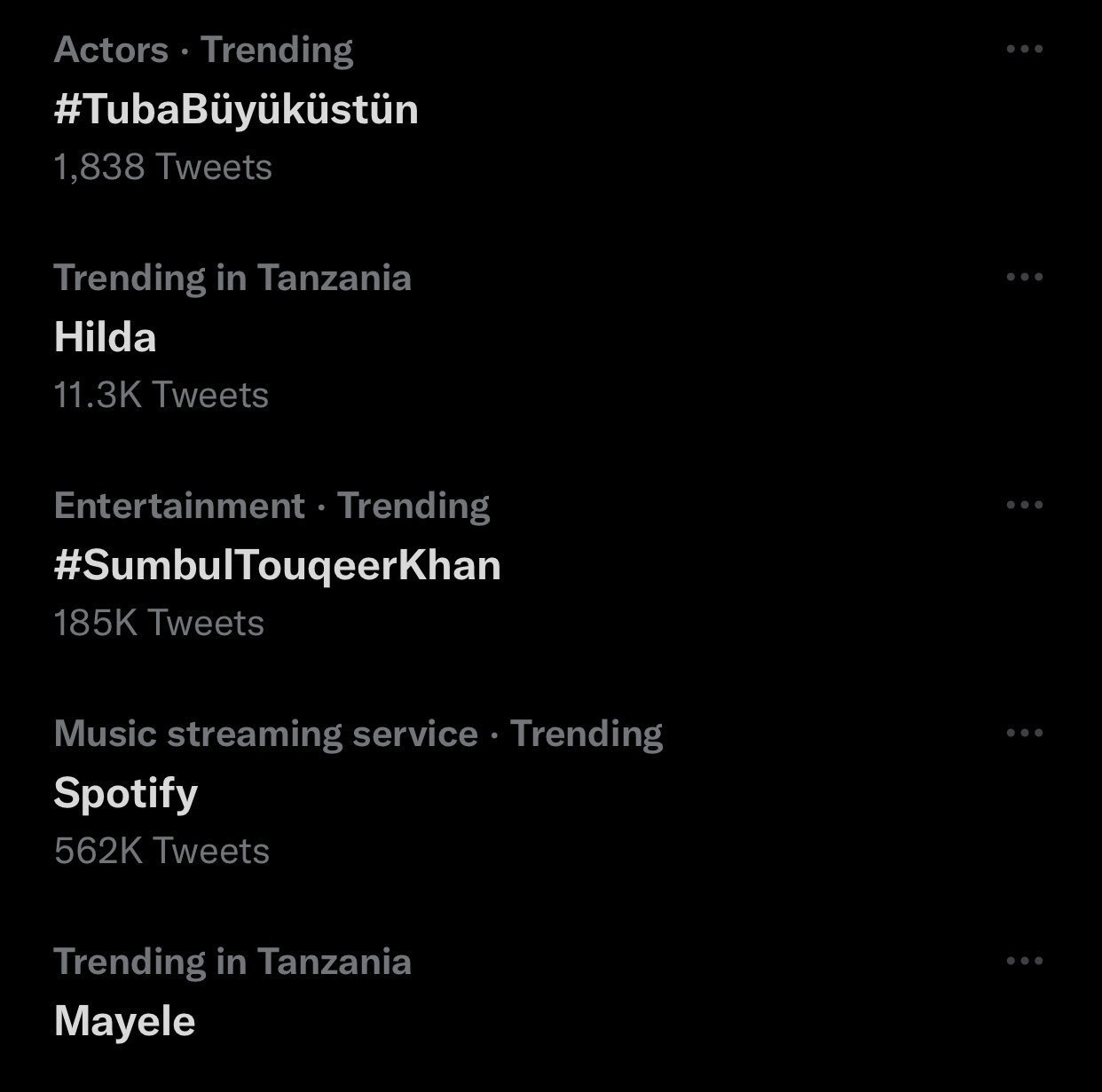
Task: Click Music streaming service · Trending label
Action: [x=358, y=735]
